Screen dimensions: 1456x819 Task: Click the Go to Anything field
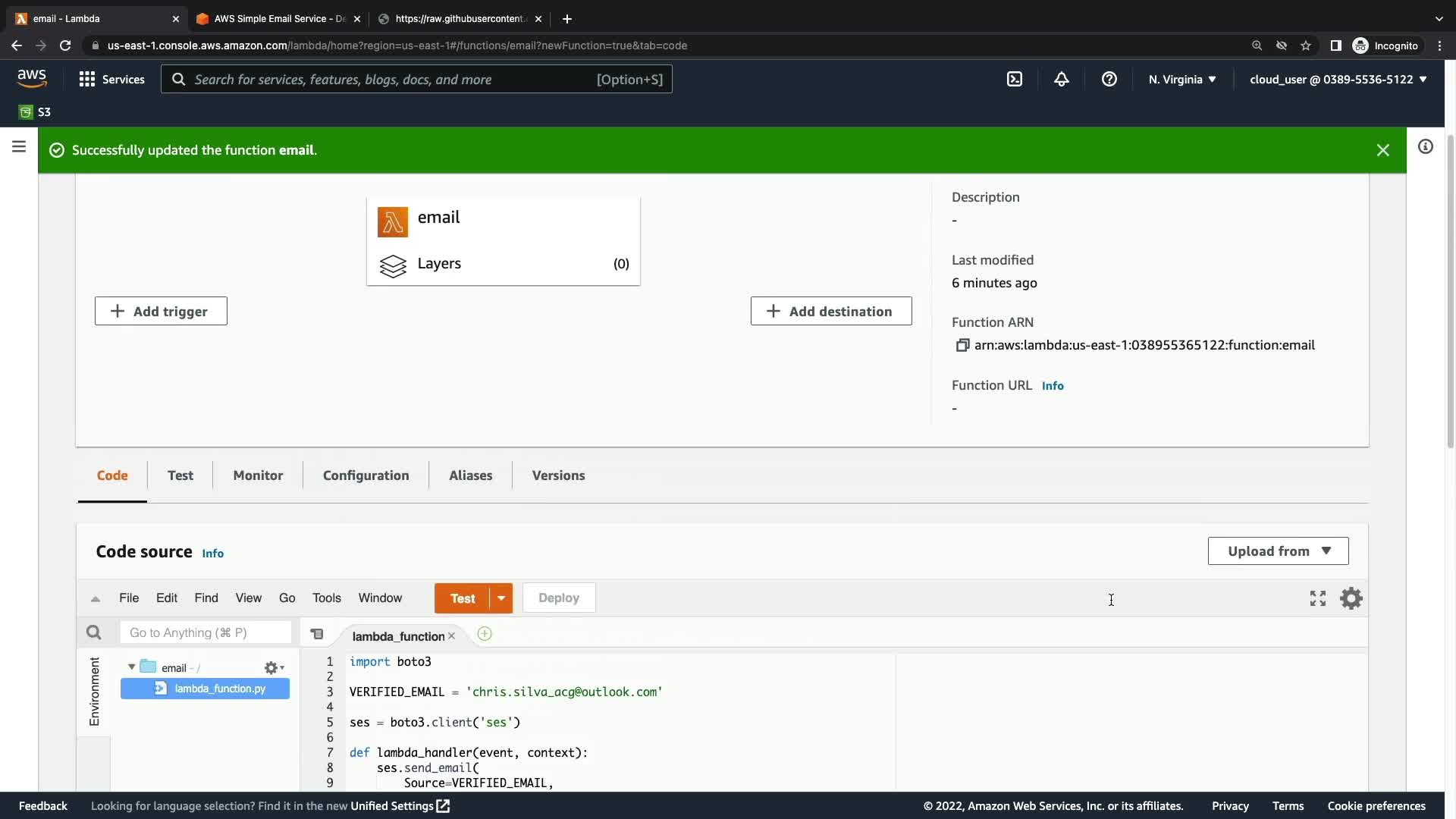205,632
